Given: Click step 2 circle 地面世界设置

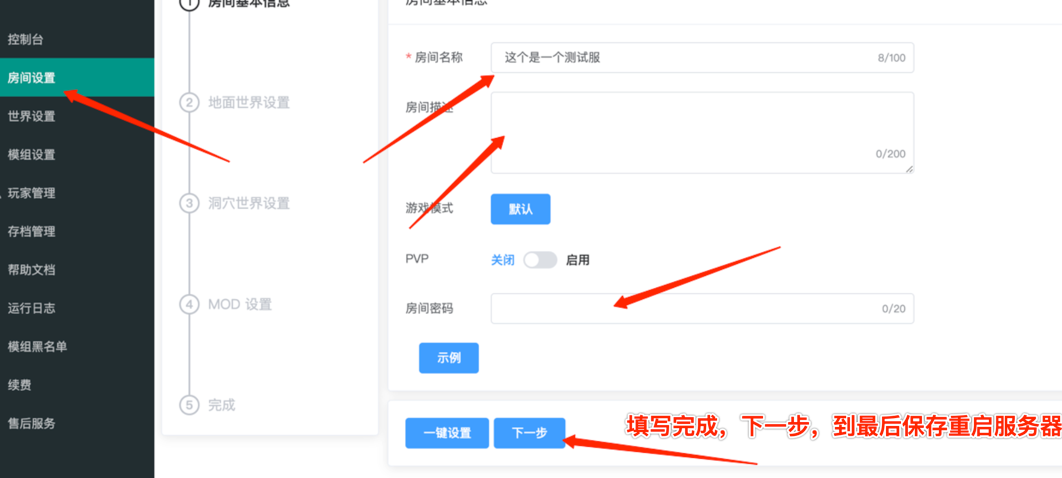Looking at the screenshot, I should coord(189,103).
